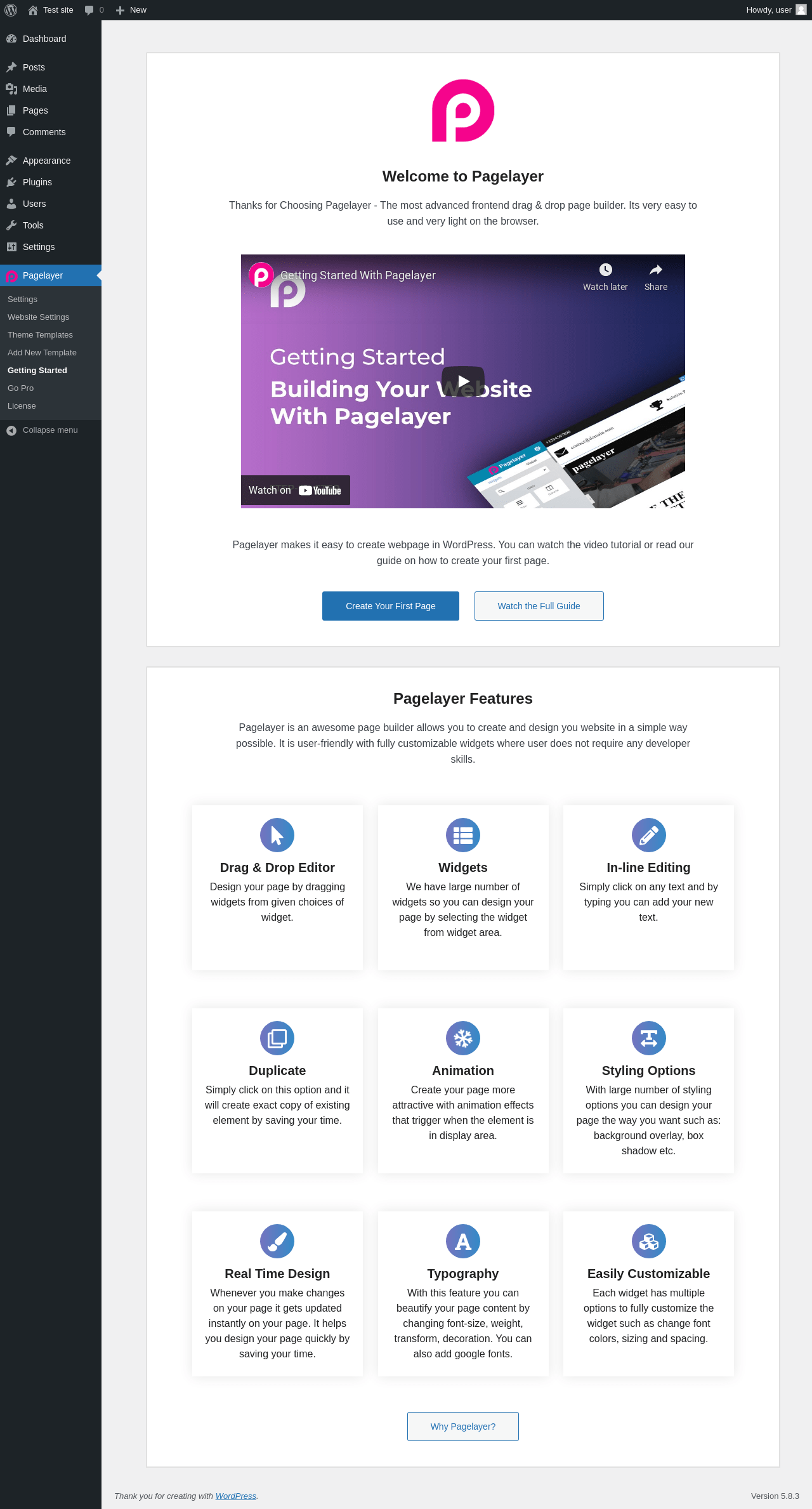Click the Pages sidebar icon
This screenshot has width=812, height=1509.
point(11,110)
